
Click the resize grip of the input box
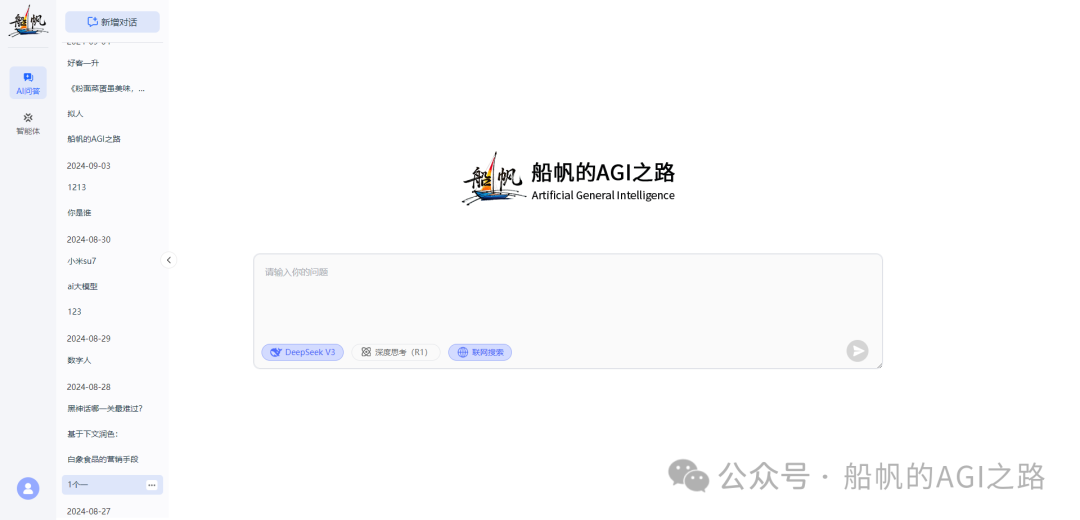pos(879,365)
